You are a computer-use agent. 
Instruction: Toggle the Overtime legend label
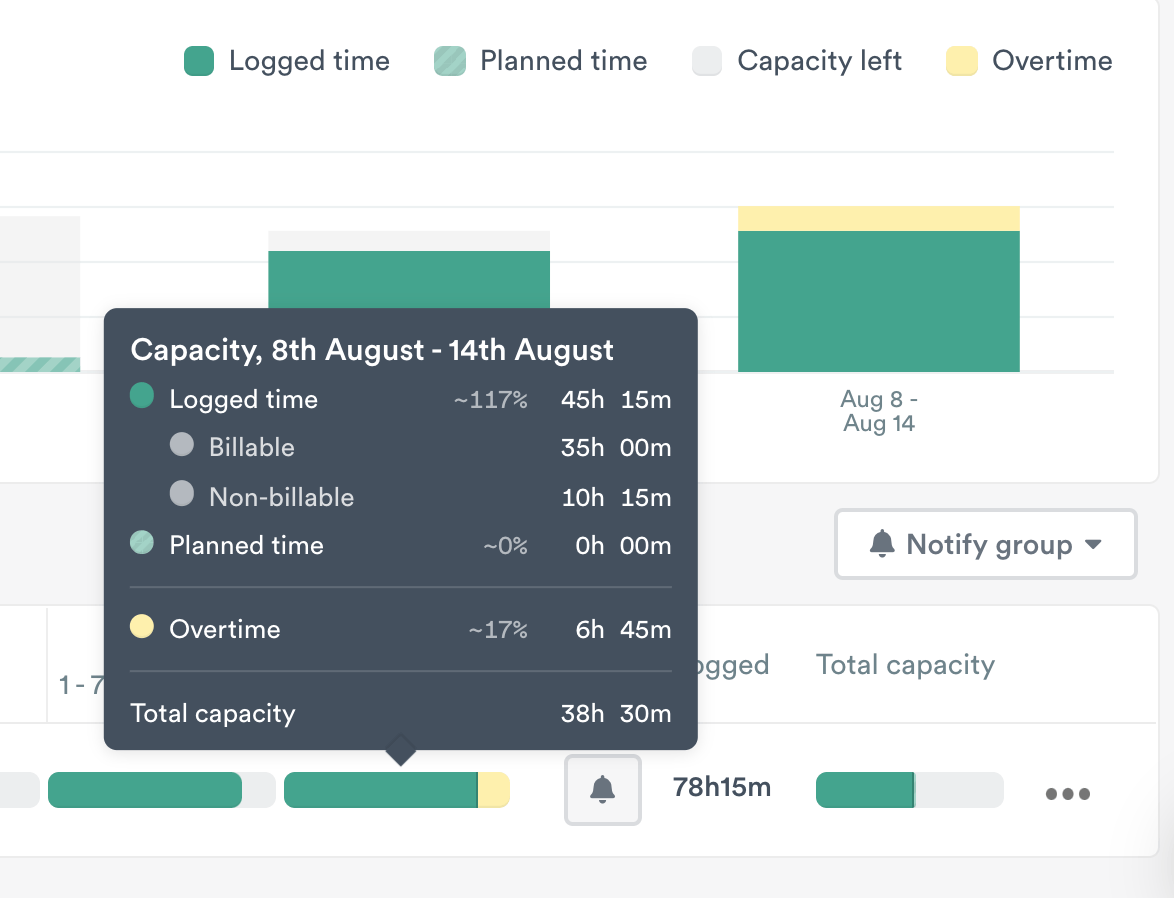coord(1051,61)
